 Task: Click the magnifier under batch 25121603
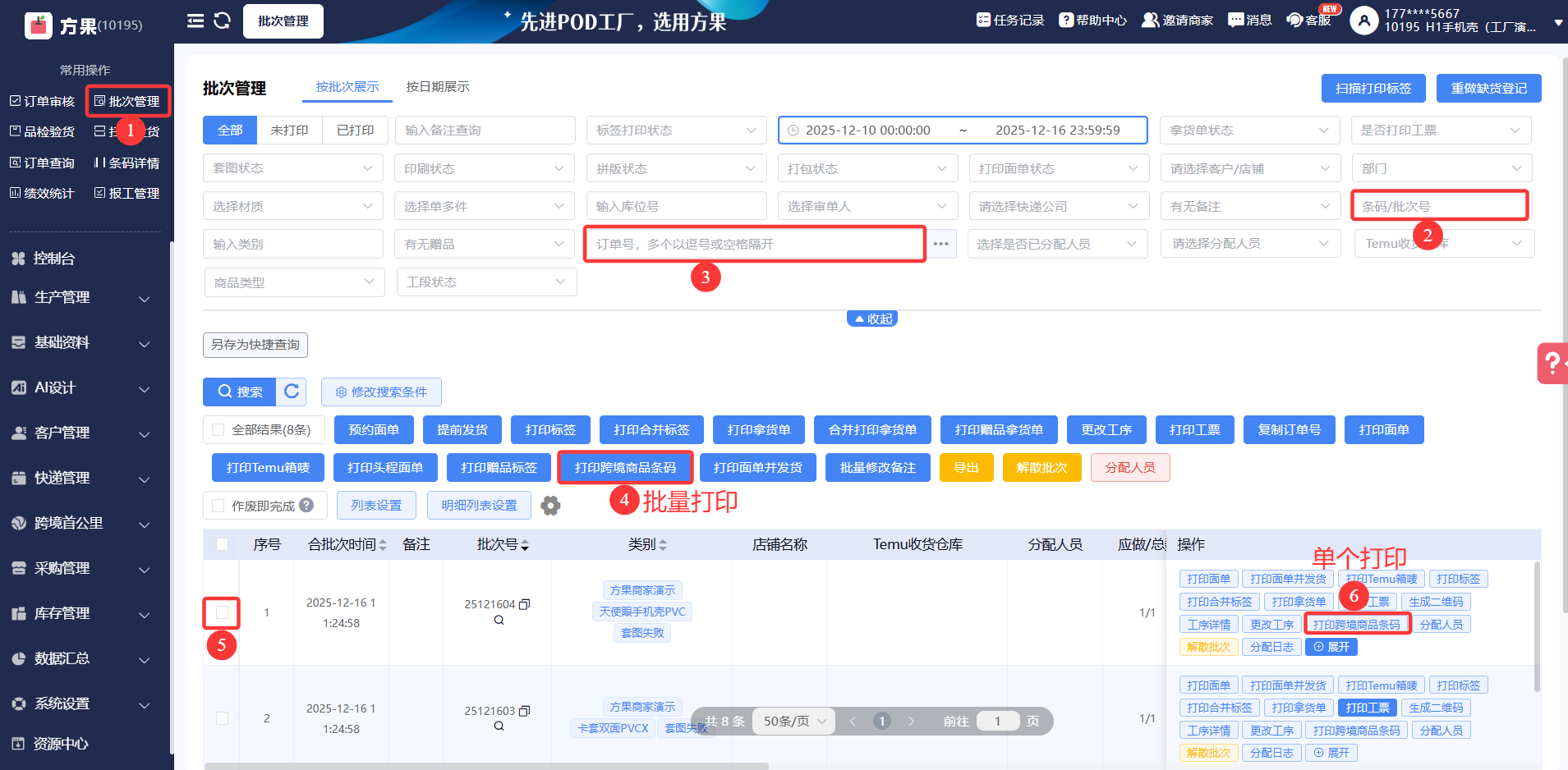pyautogui.click(x=499, y=726)
